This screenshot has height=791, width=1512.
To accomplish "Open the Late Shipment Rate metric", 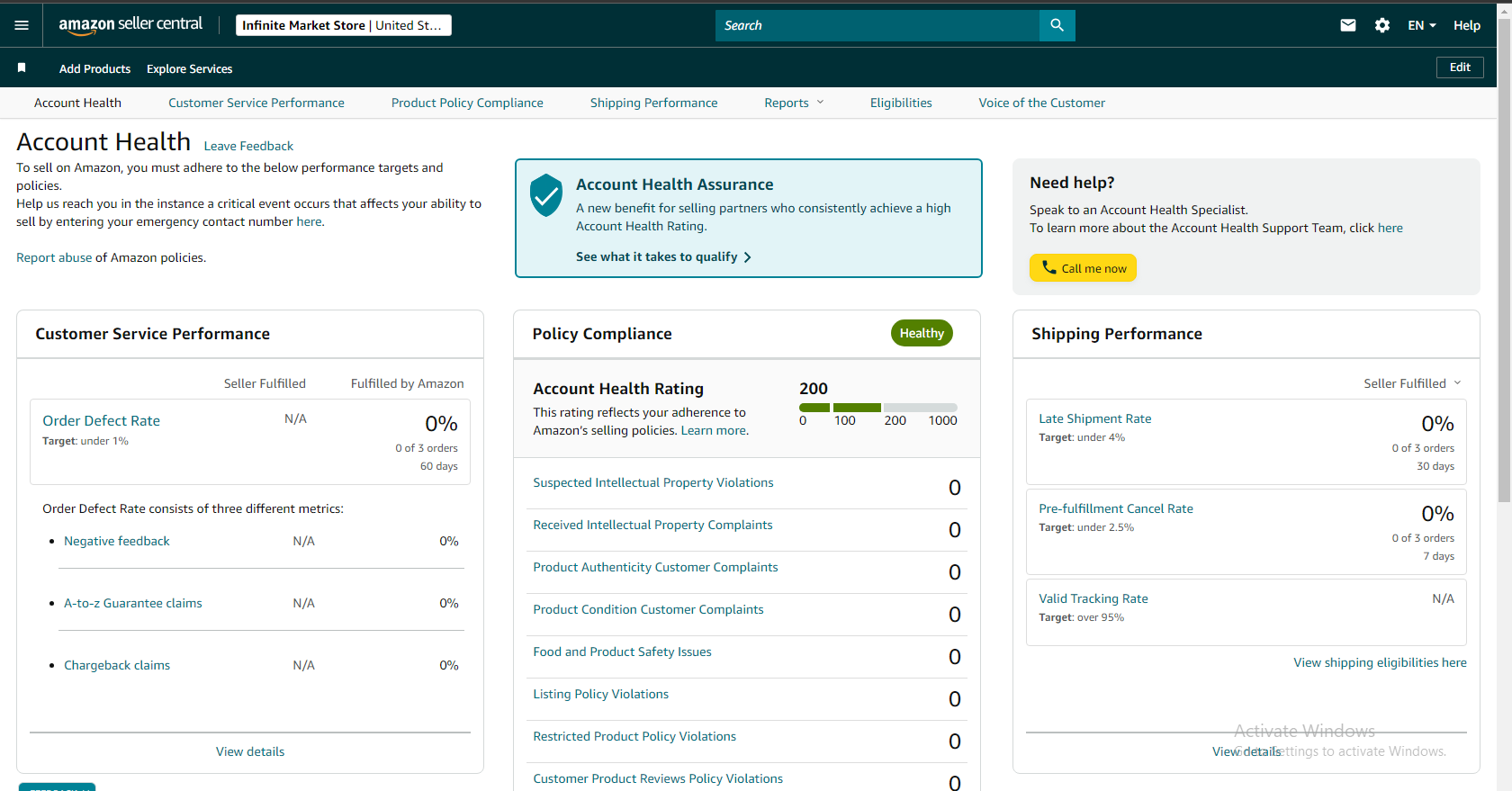I will point(1095,418).
